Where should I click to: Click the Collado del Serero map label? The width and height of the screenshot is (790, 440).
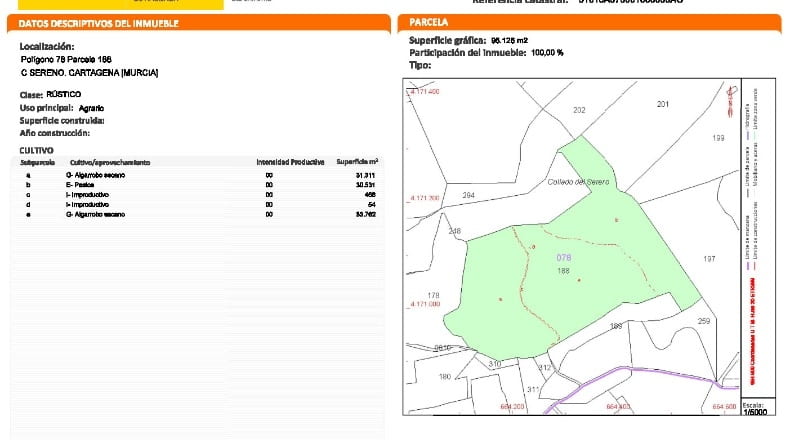[x=578, y=182]
